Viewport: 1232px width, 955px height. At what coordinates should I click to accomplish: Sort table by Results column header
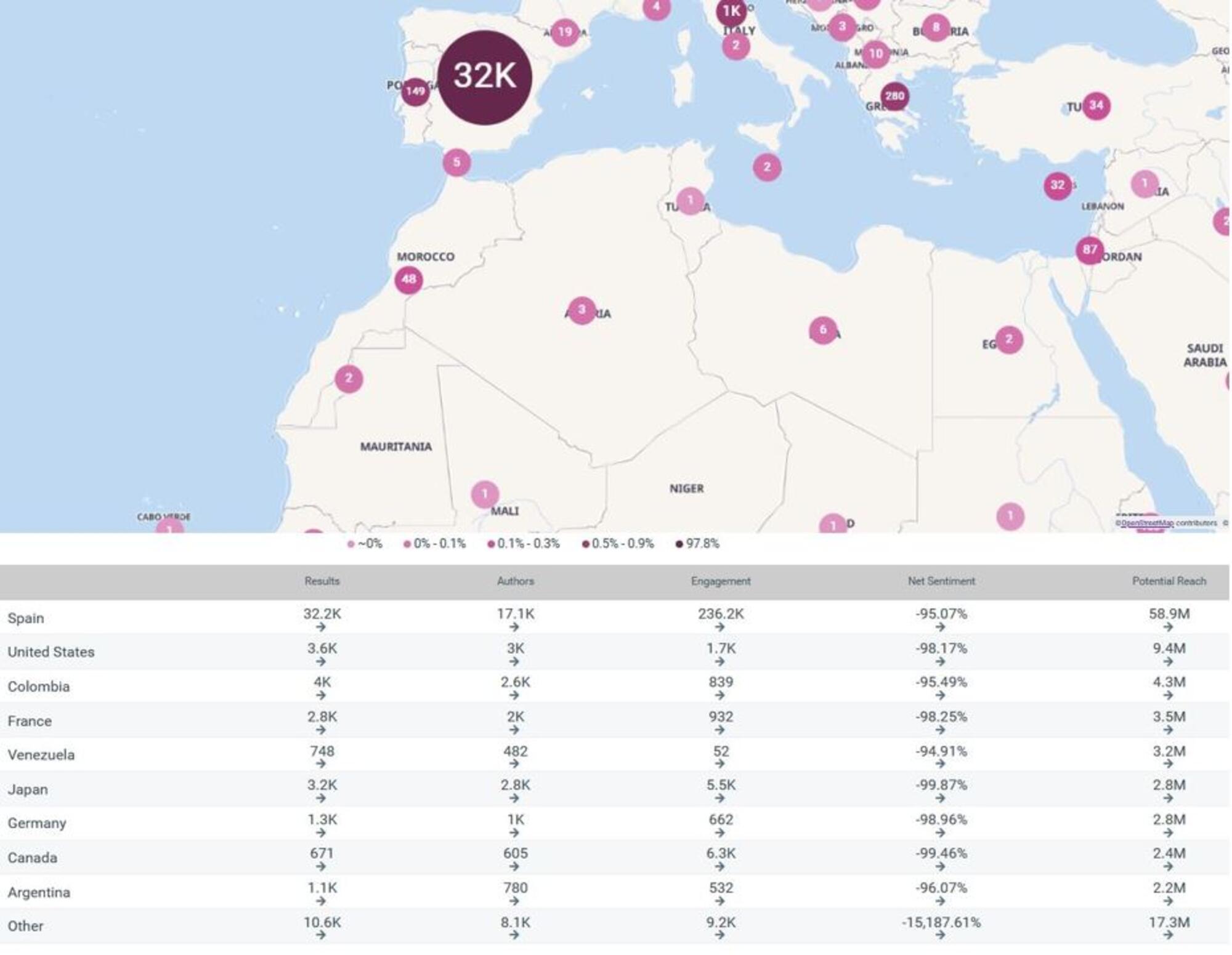point(322,581)
